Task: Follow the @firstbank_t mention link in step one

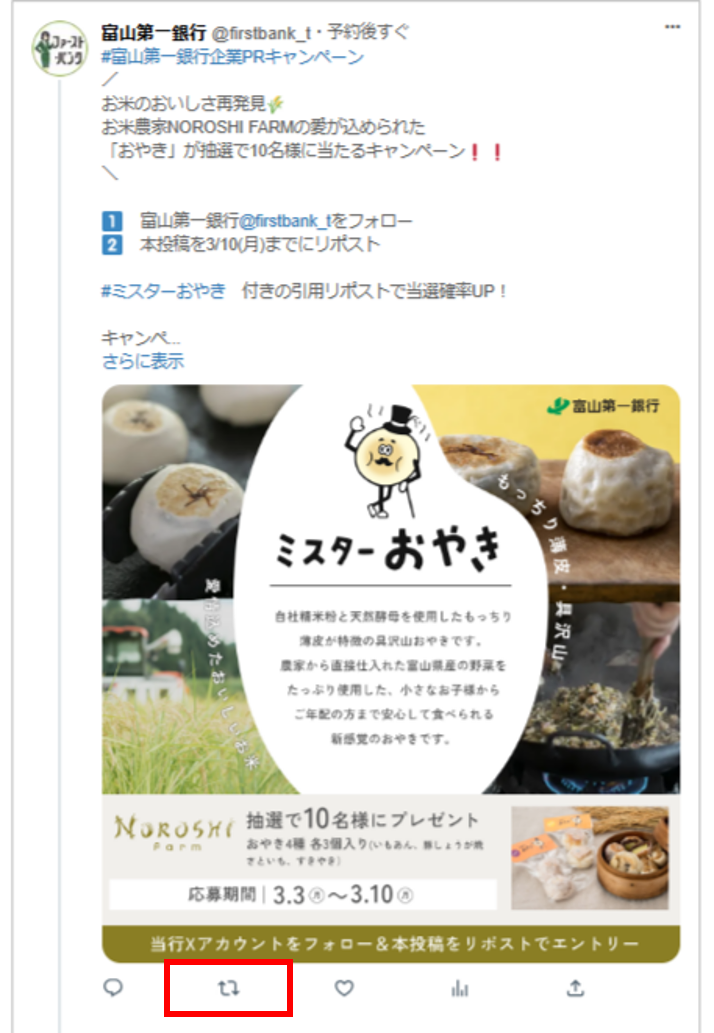Action: (x=285, y=220)
